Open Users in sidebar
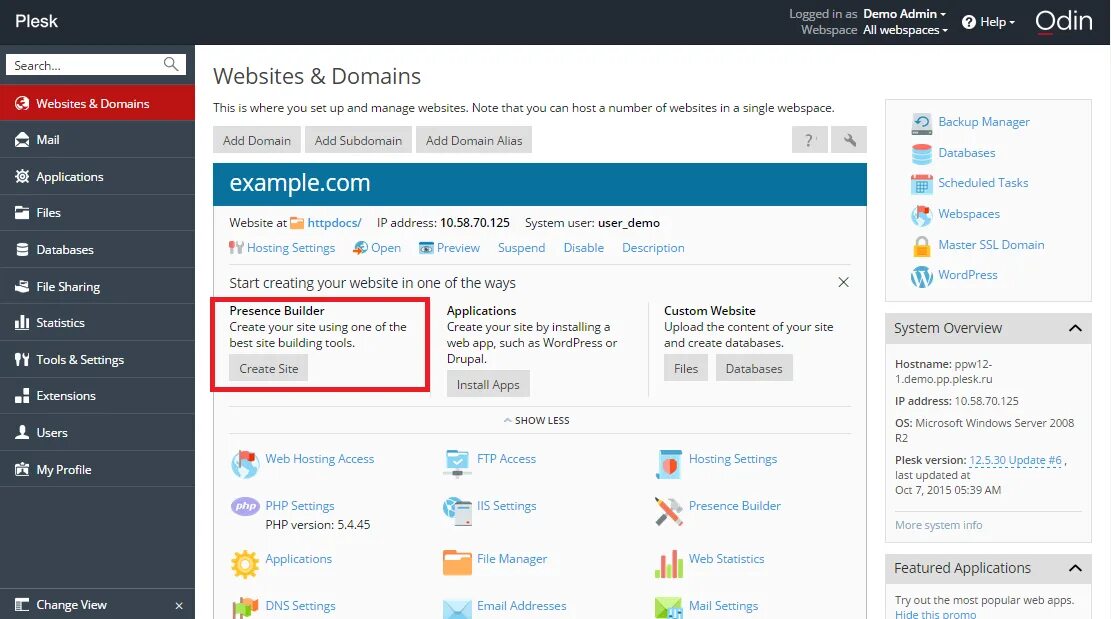 tap(97, 432)
